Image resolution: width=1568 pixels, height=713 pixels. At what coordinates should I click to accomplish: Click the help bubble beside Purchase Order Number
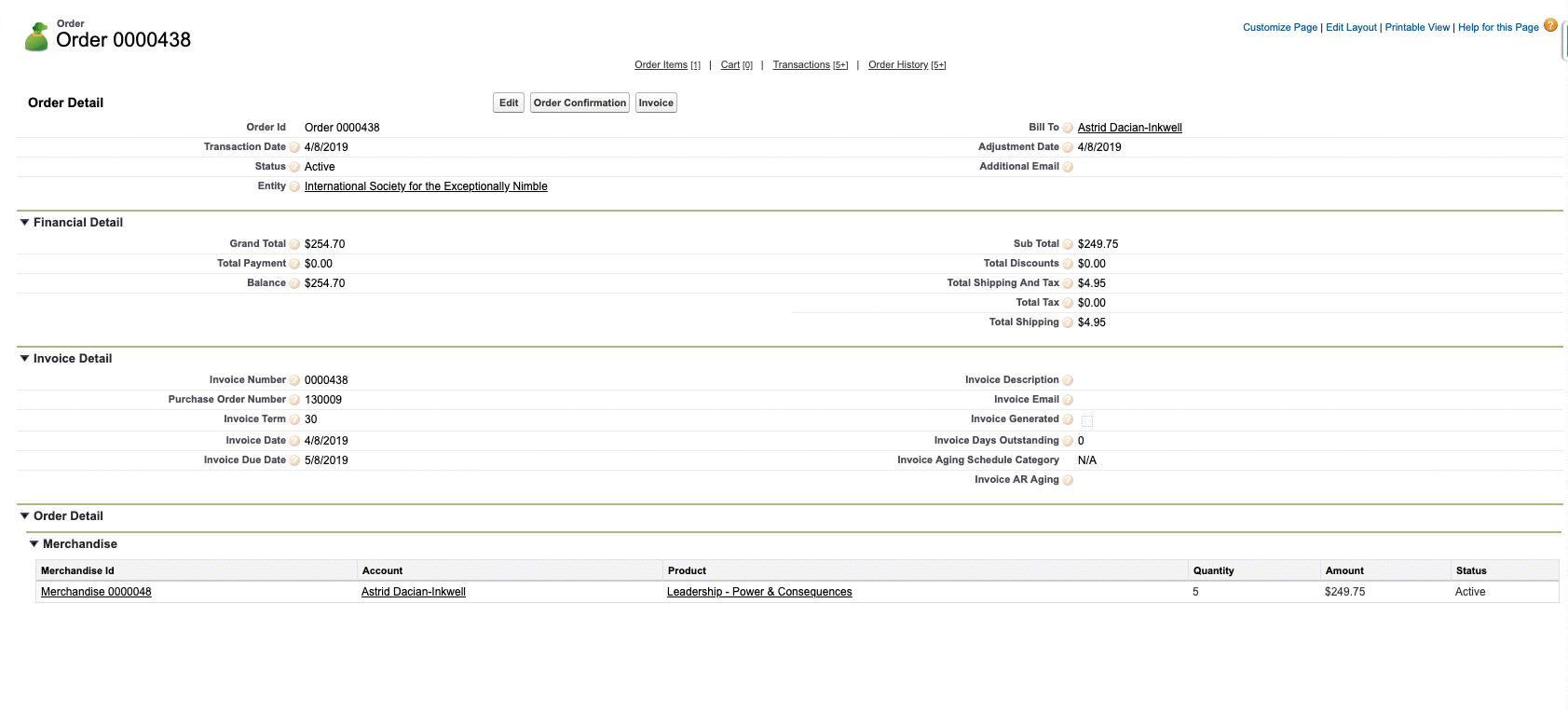[x=294, y=400]
